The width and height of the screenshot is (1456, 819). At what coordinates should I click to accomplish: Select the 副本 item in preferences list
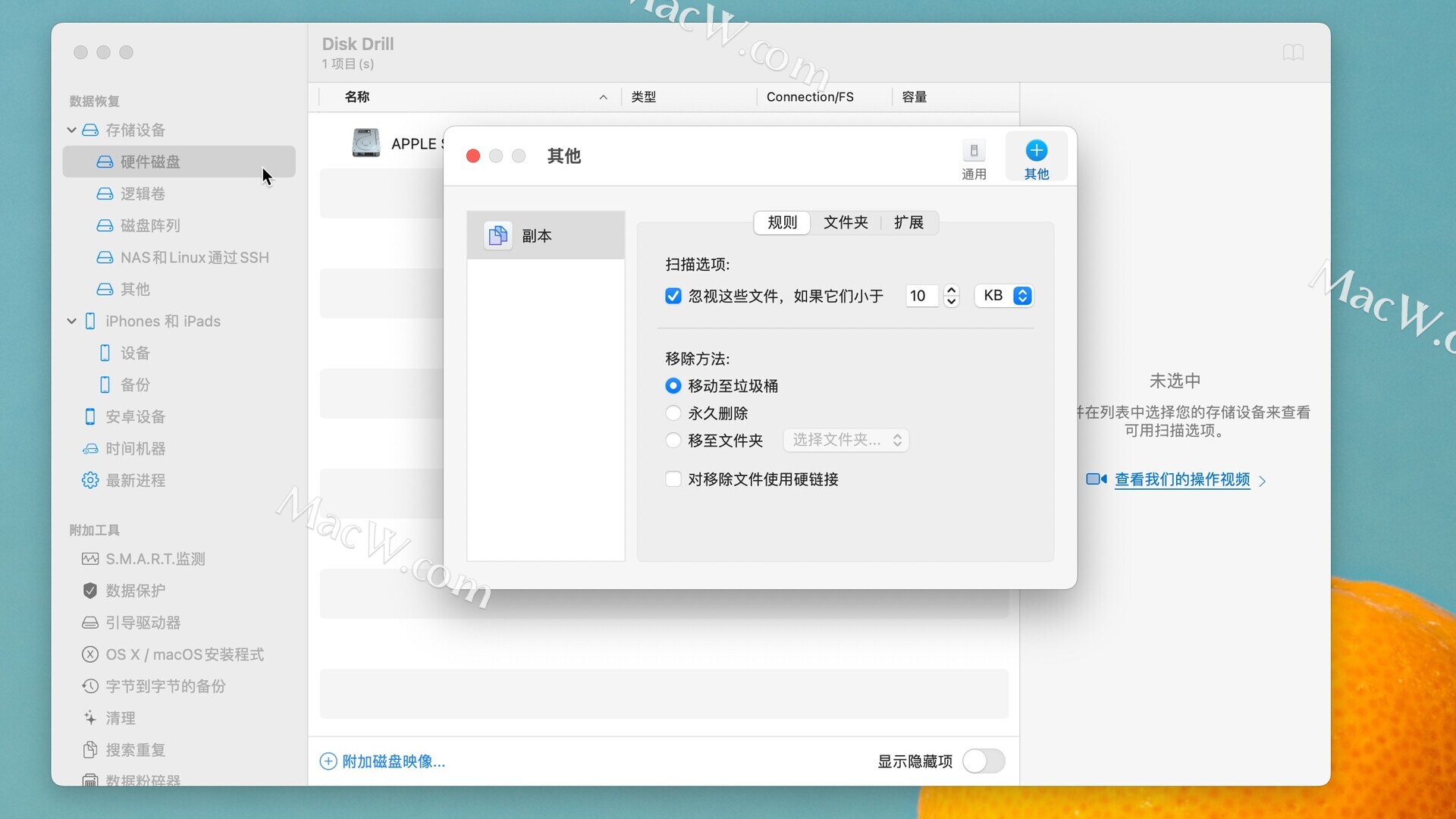pyautogui.click(x=546, y=235)
